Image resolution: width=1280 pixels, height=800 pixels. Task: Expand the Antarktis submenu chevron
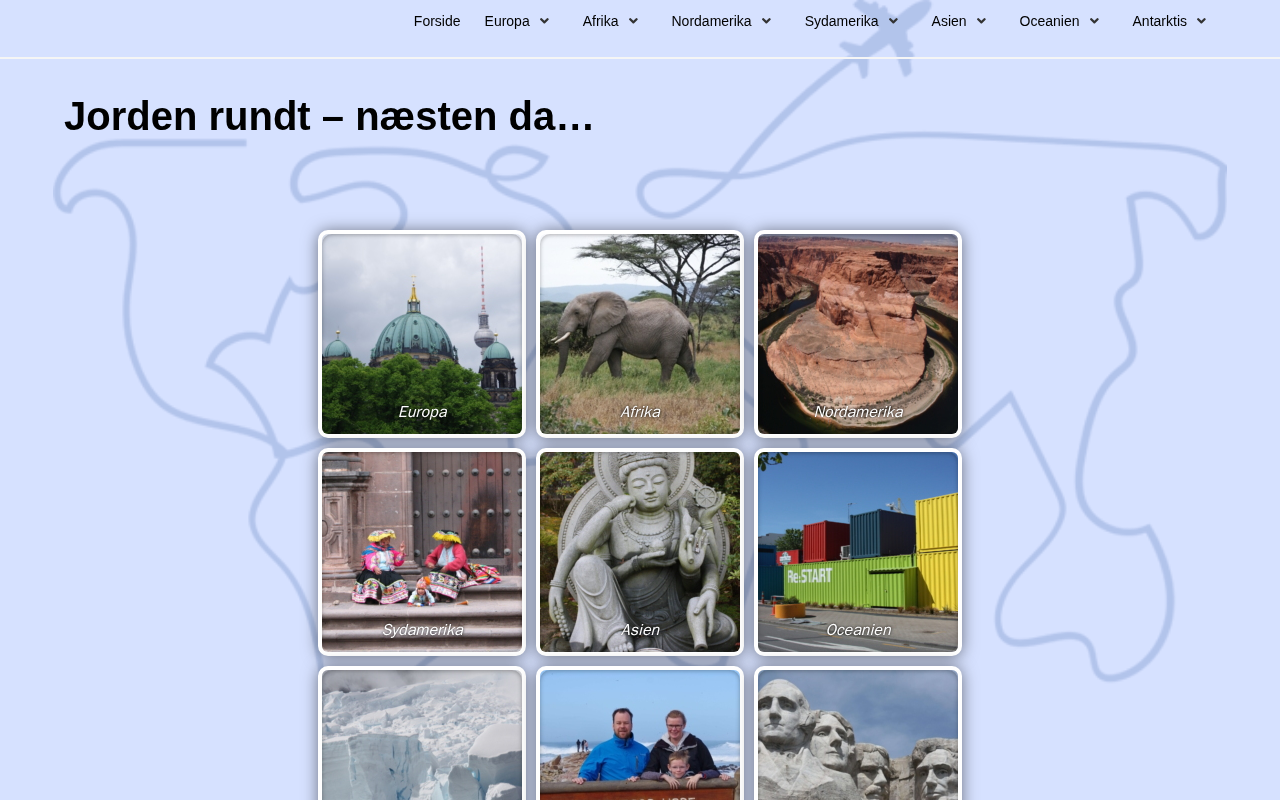tap(1201, 21)
